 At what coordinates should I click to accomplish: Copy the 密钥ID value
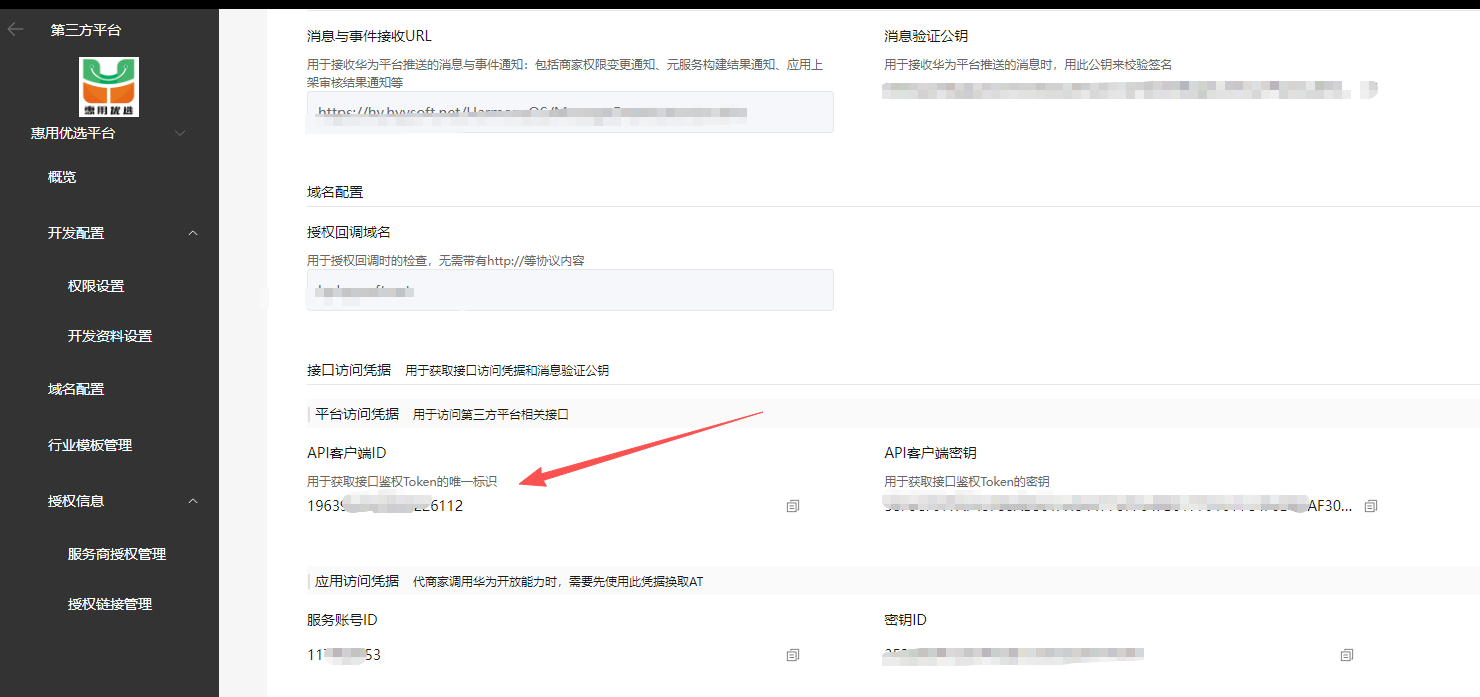click(x=1347, y=655)
